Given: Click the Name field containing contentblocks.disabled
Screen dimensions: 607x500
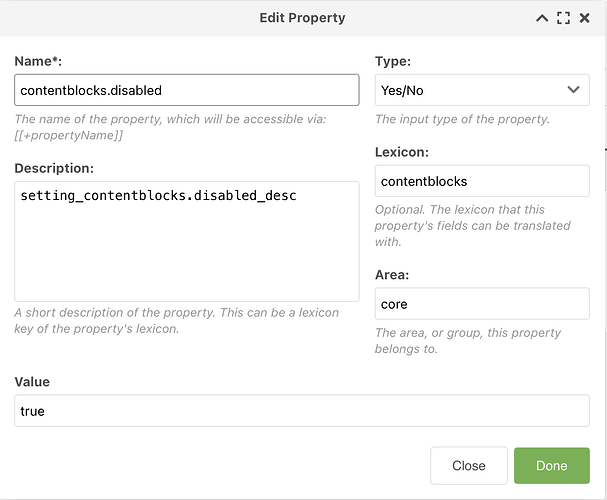Looking at the screenshot, I should pyautogui.click(x=186, y=90).
